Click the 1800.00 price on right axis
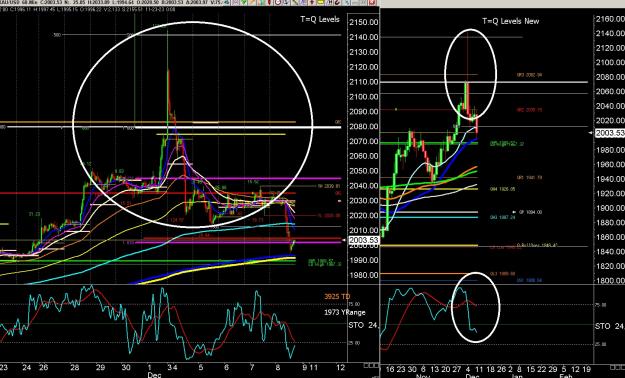This screenshot has height=378, width=625. click(x=610, y=281)
